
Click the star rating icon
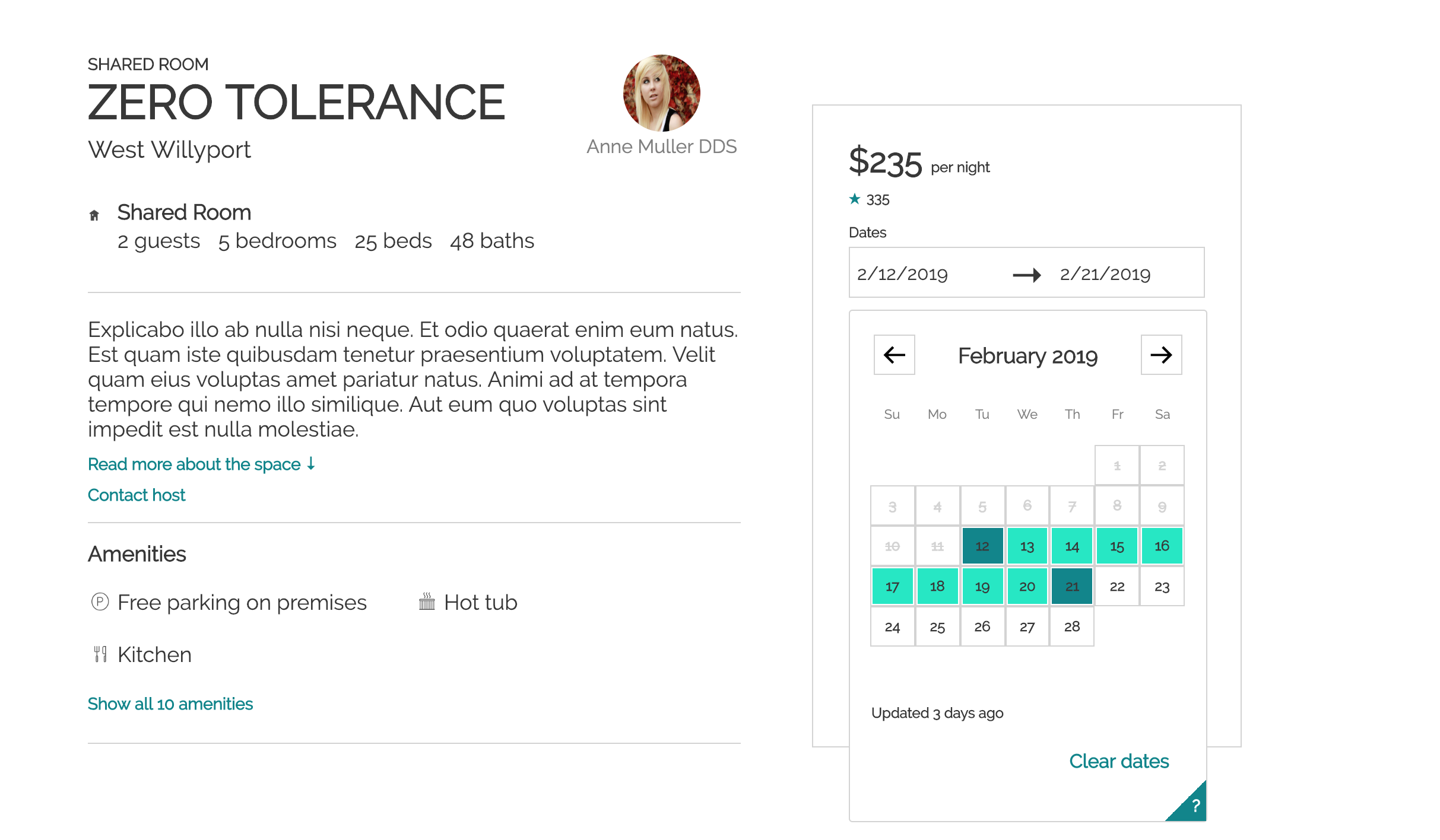854,199
